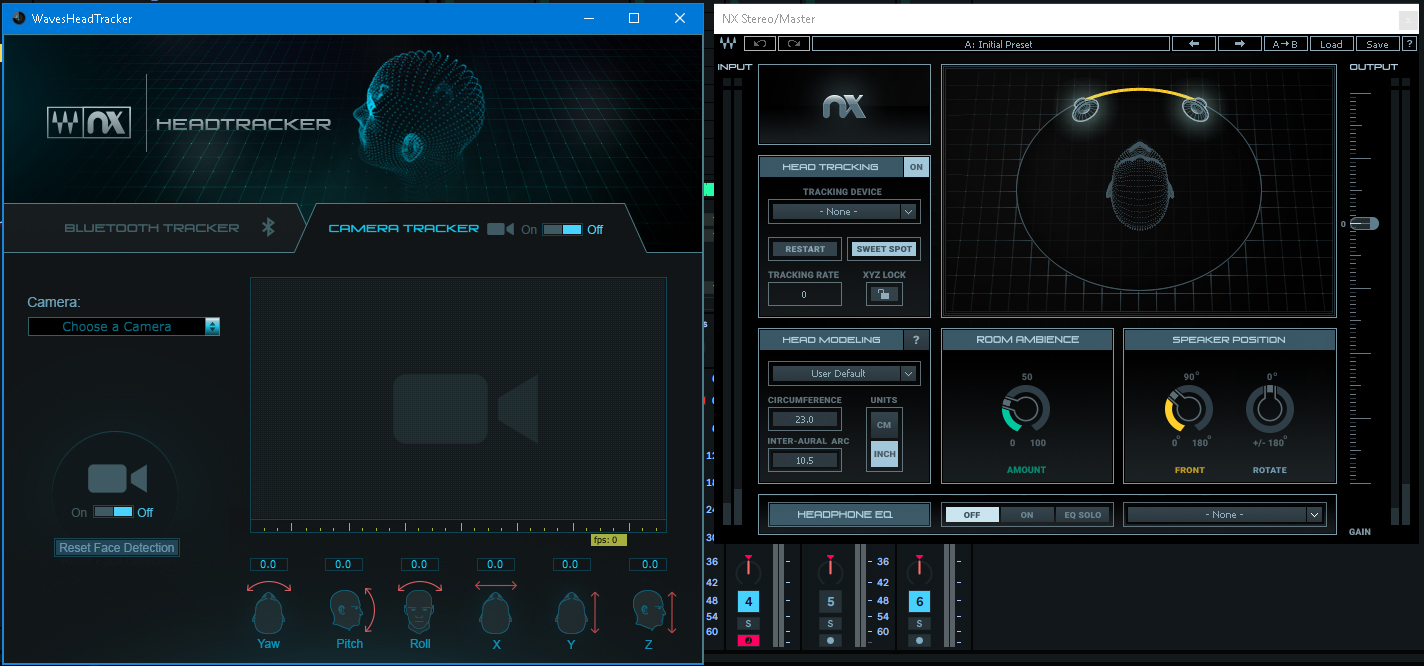Toggle the lower camera On/Off switch
Screen dimensions: 1424x666
[113, 512]
